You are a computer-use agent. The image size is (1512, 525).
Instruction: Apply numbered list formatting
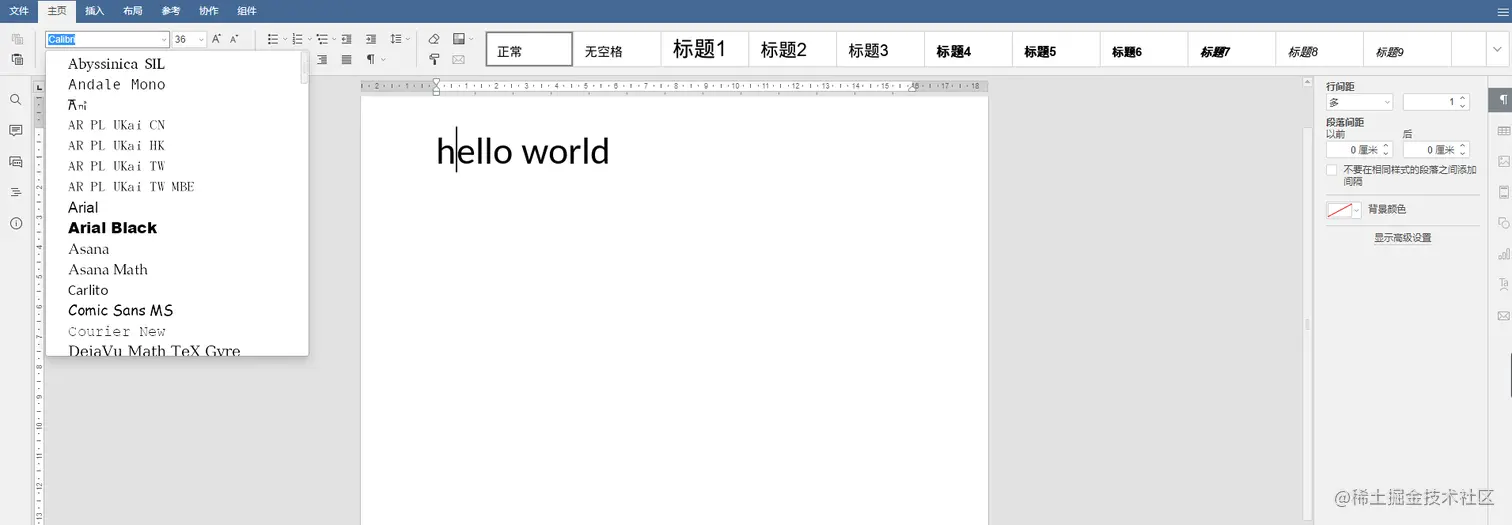(297, 39)
